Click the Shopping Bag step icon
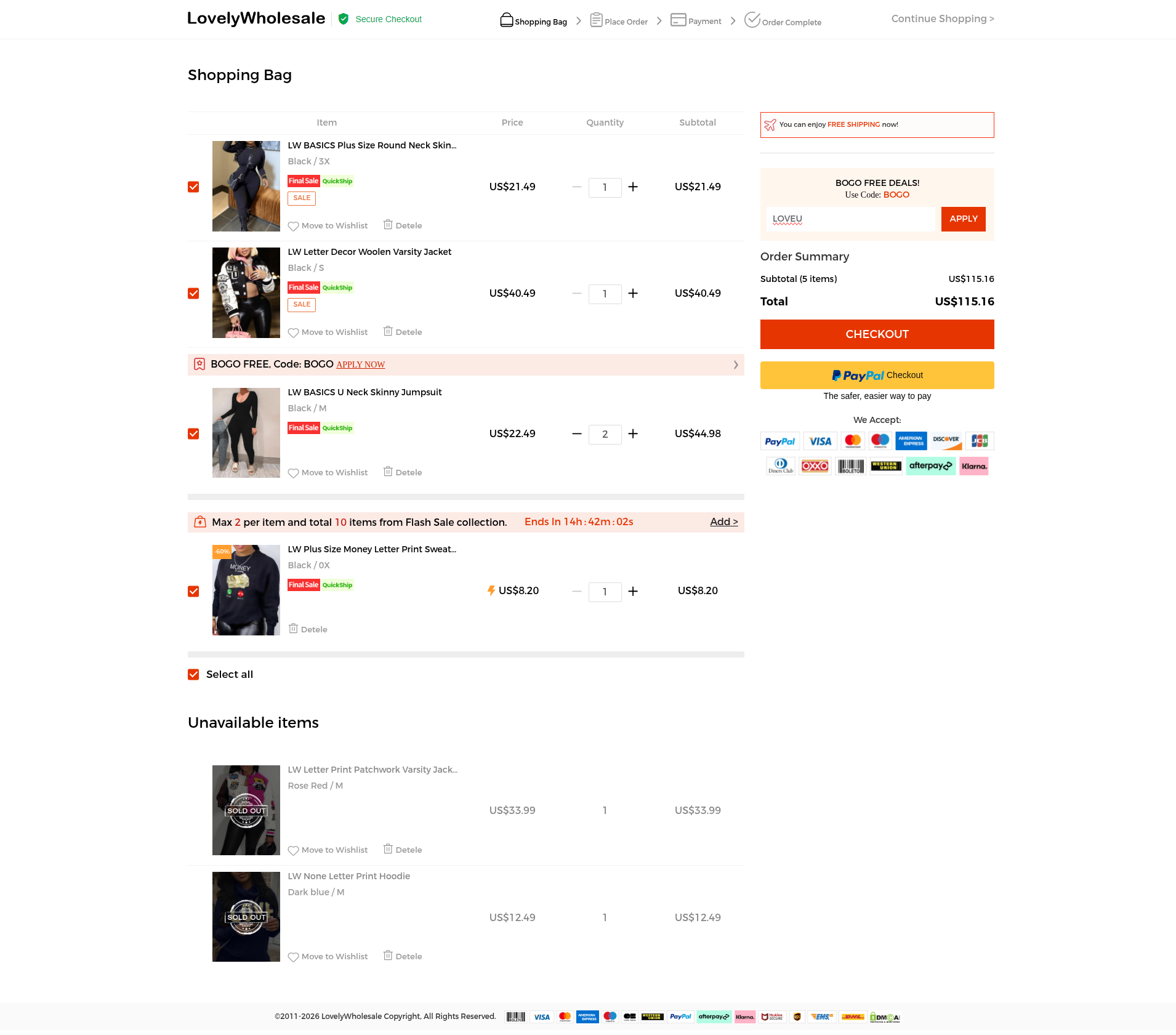1176x1035 pixels. point(506,20)
